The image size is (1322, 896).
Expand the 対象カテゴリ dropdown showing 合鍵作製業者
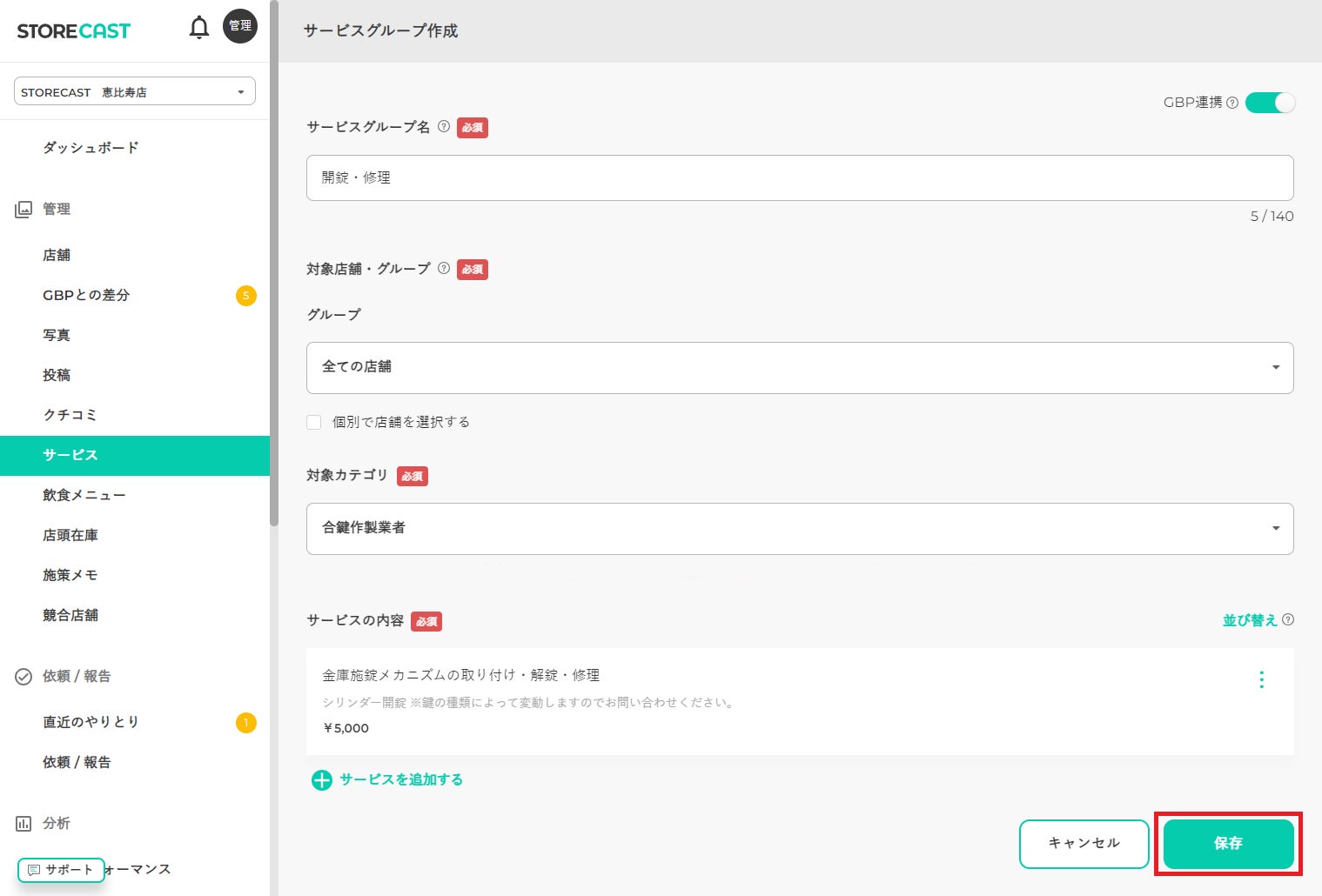[799, 528]
